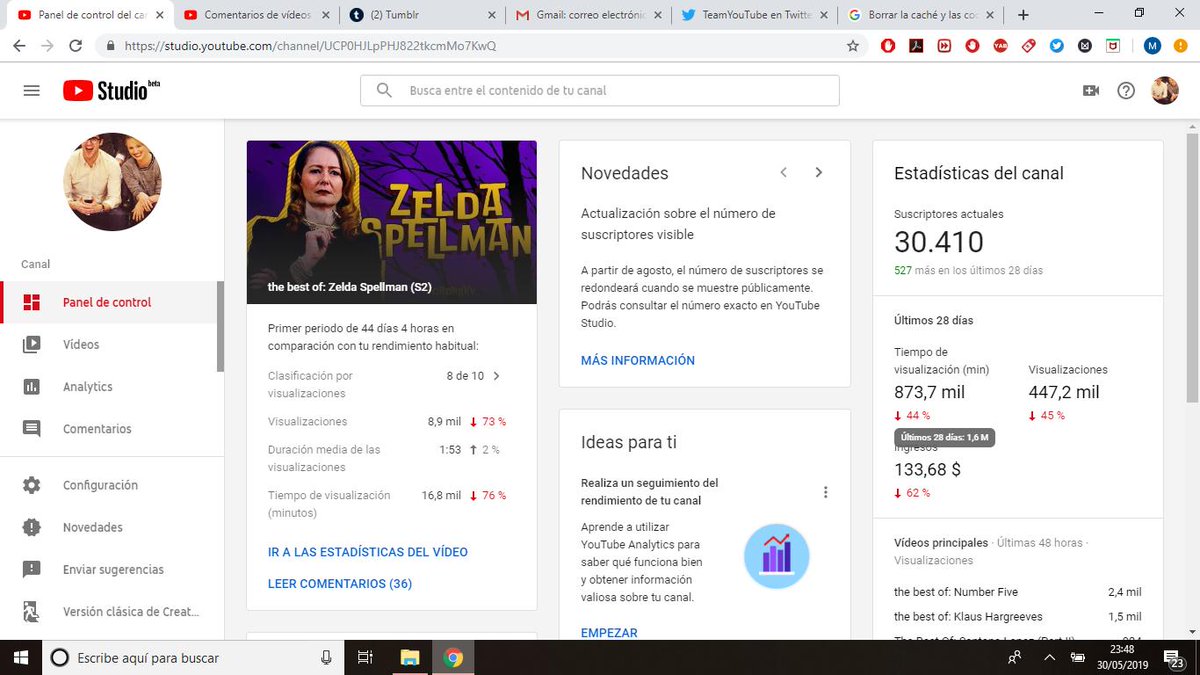
Task: Click the red tag extension icon
Action: pos(1028,46)
